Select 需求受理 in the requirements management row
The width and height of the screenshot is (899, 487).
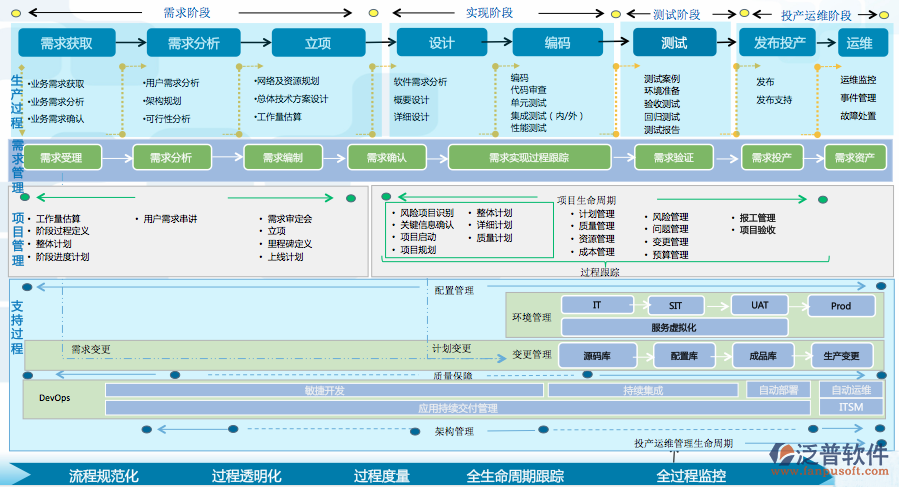tap(61, 158)
